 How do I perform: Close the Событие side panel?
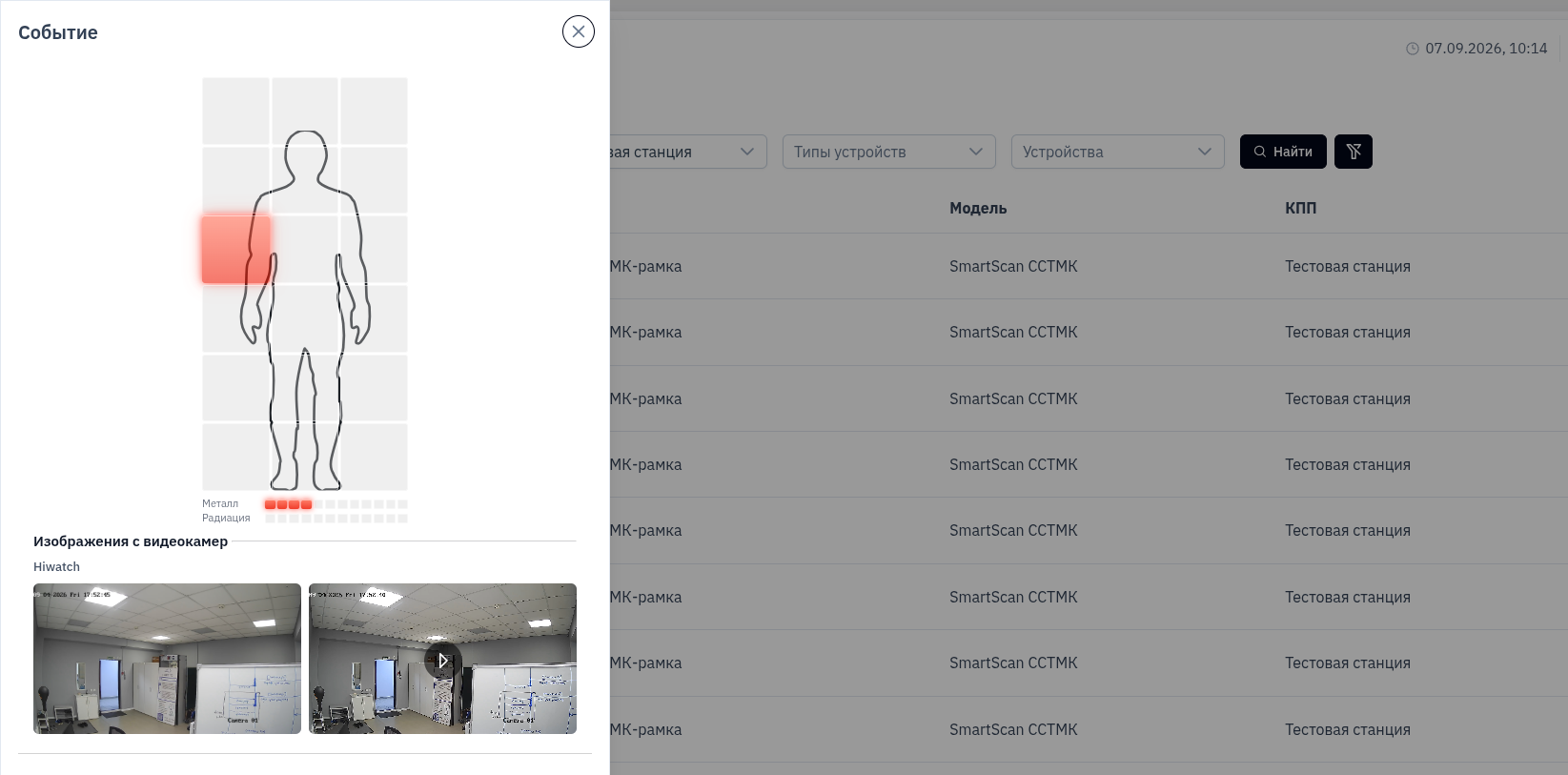tap(579, 31)
